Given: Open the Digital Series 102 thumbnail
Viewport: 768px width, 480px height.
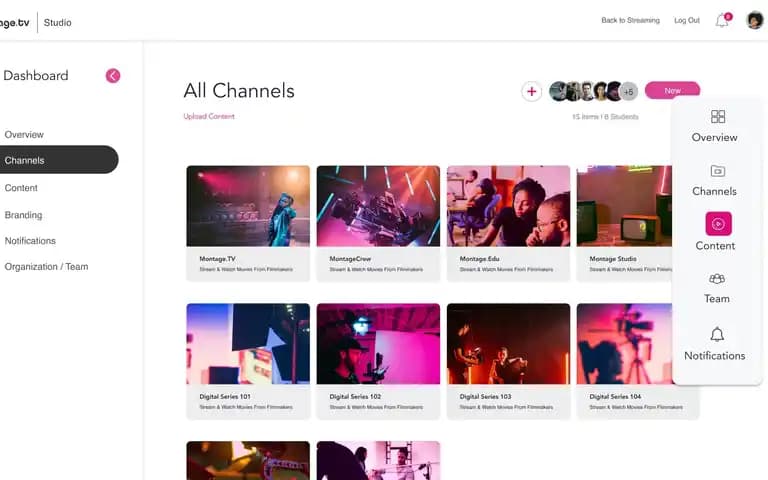Looking at the screenshot, I should pyautogui.click(x=378, y=344).
